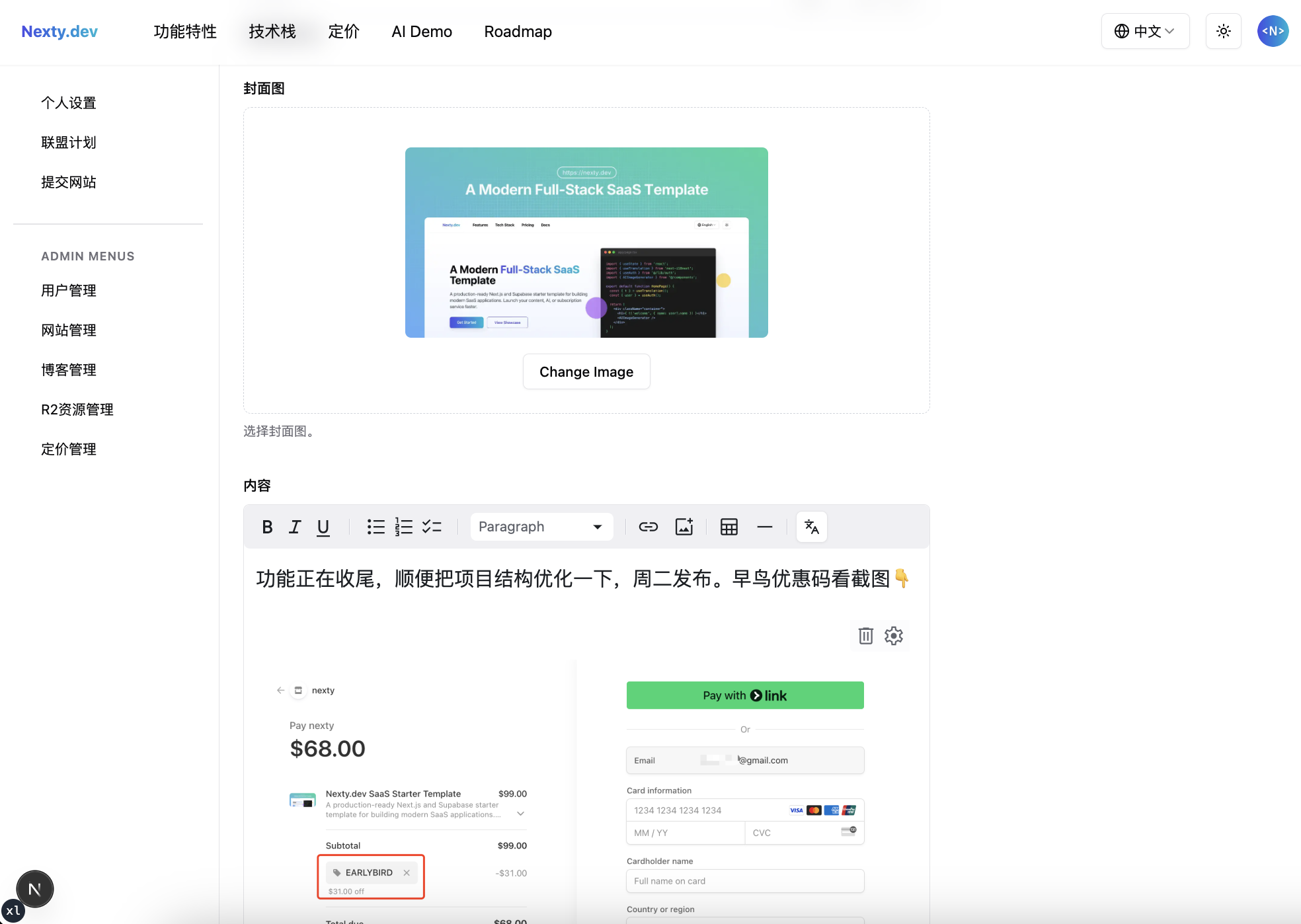Open 用户管理 admin menu
The height and width of the screenshot is (924, 1301).
coord(69,291)
